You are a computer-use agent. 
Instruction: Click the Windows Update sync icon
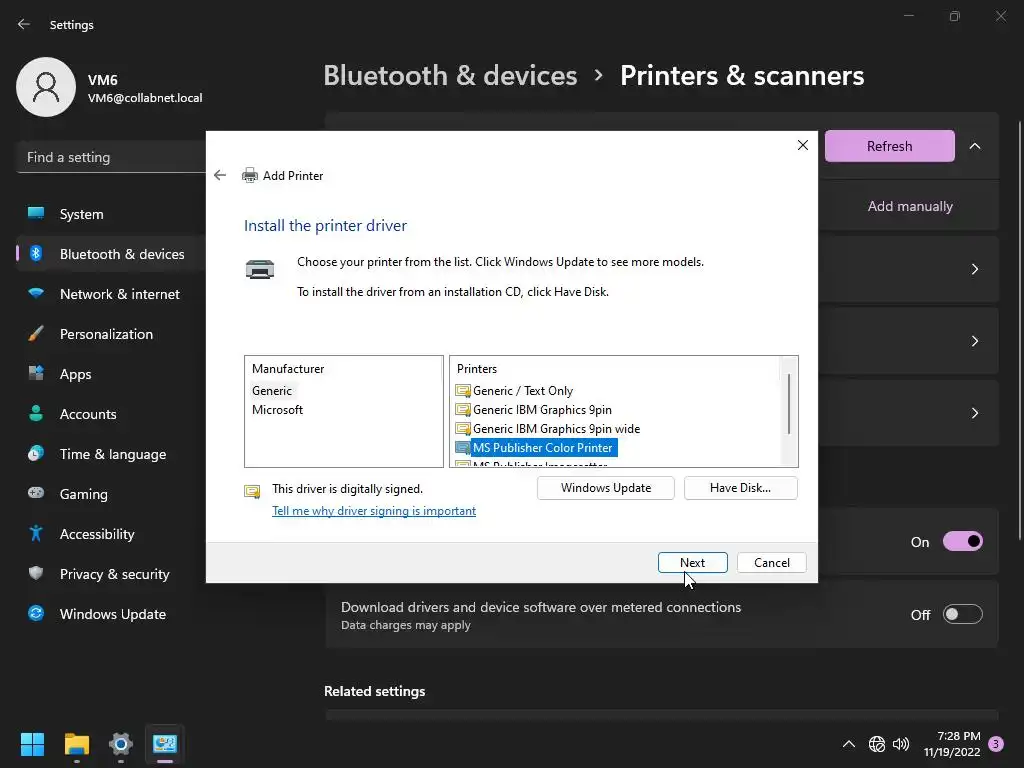click(36, 613)
